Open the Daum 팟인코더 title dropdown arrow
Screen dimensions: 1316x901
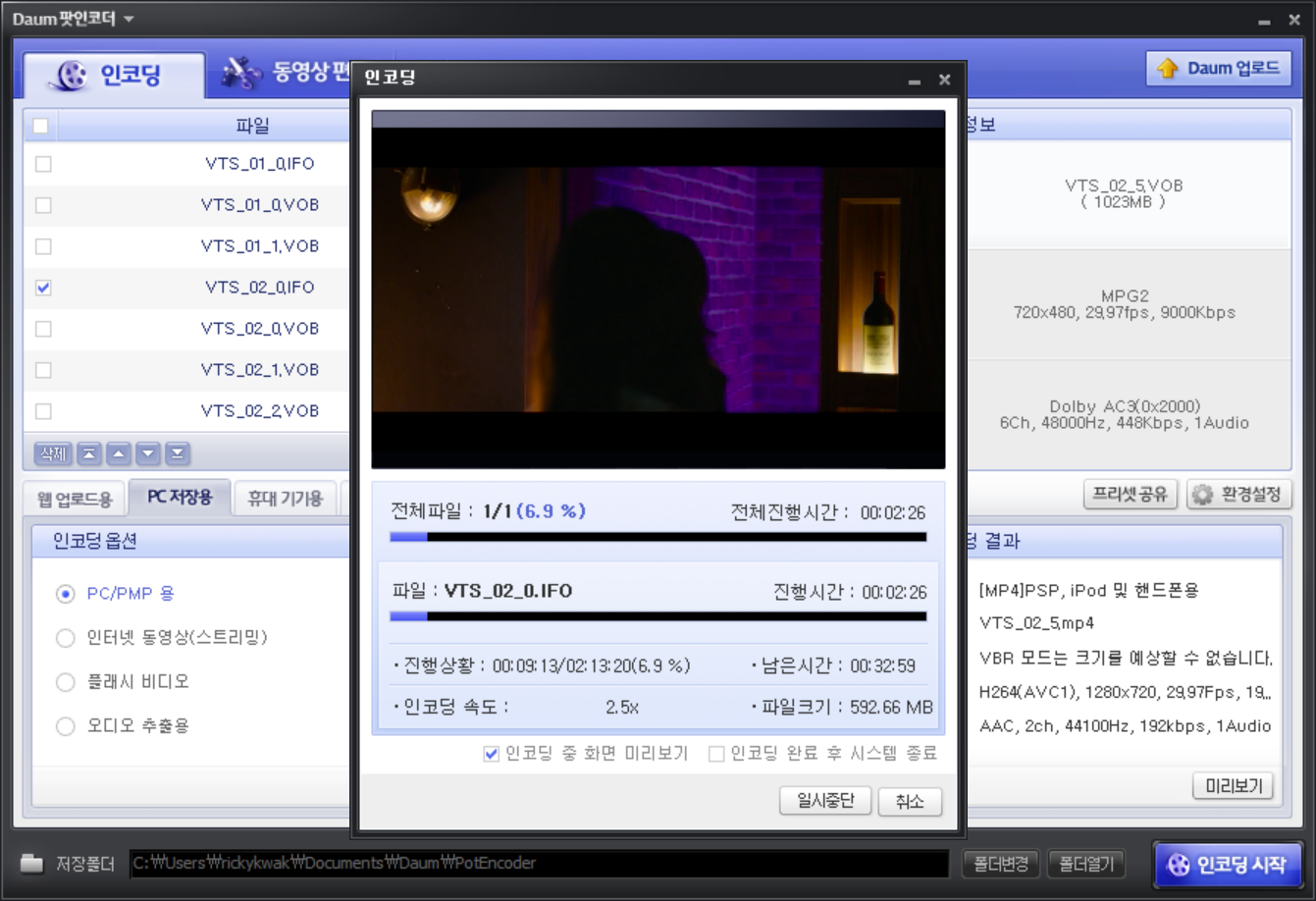point(129,20)
